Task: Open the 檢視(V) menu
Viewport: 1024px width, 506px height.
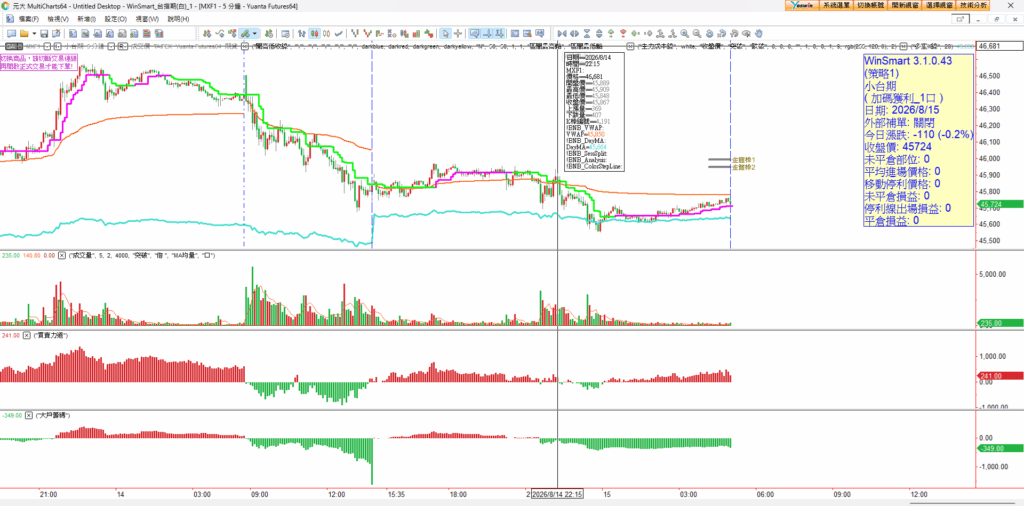Action: [x=58, y=19]
